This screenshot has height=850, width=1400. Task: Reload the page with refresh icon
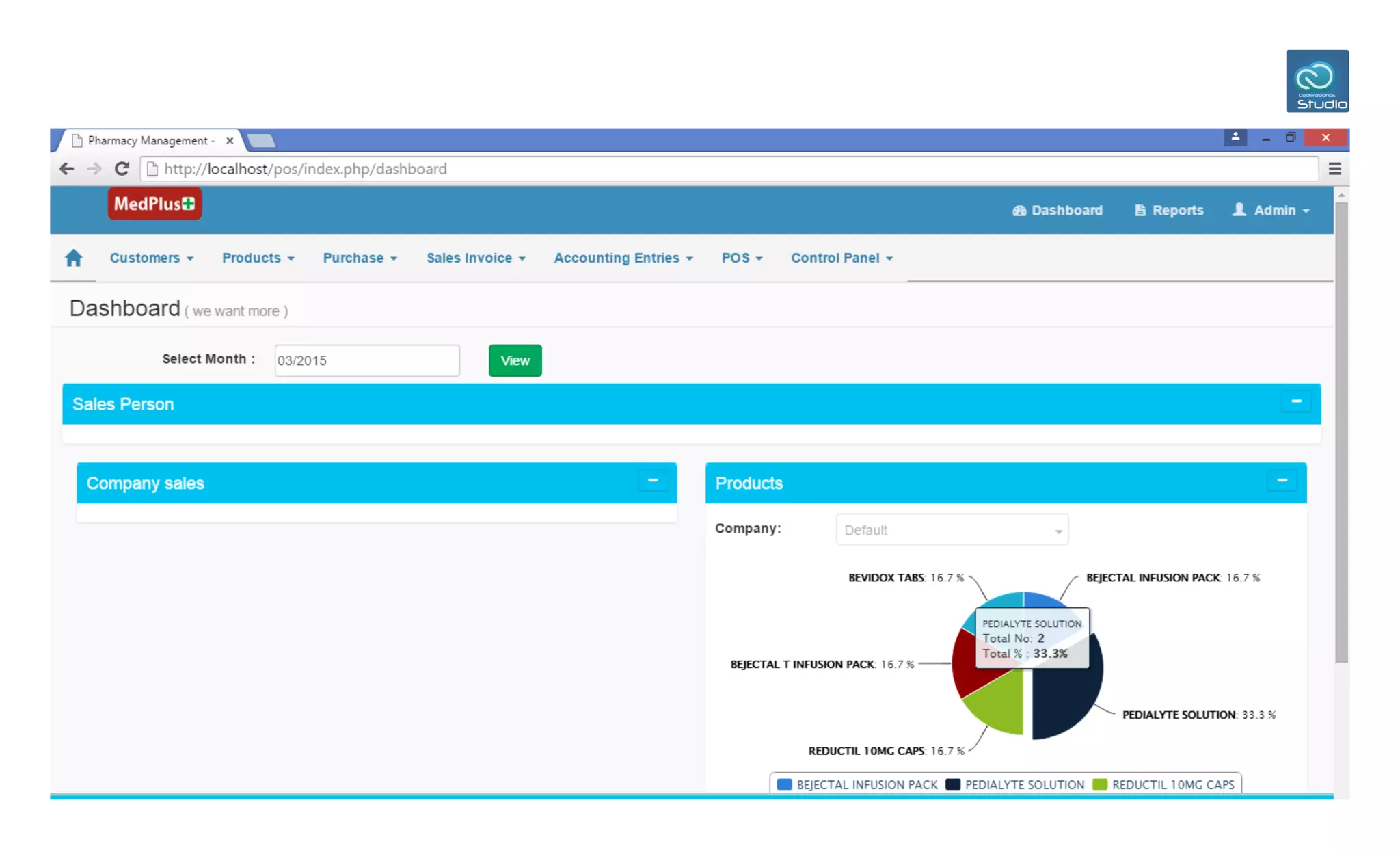pos(122,169)
